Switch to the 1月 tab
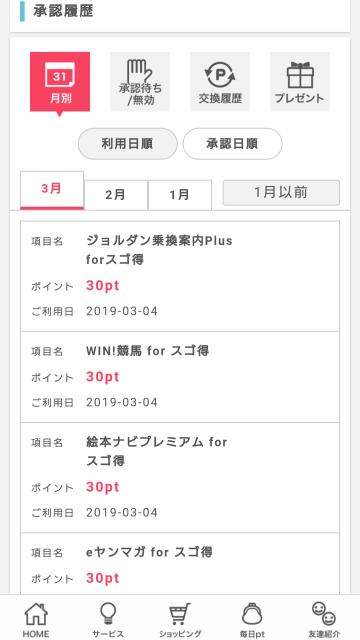 point(180,195)
